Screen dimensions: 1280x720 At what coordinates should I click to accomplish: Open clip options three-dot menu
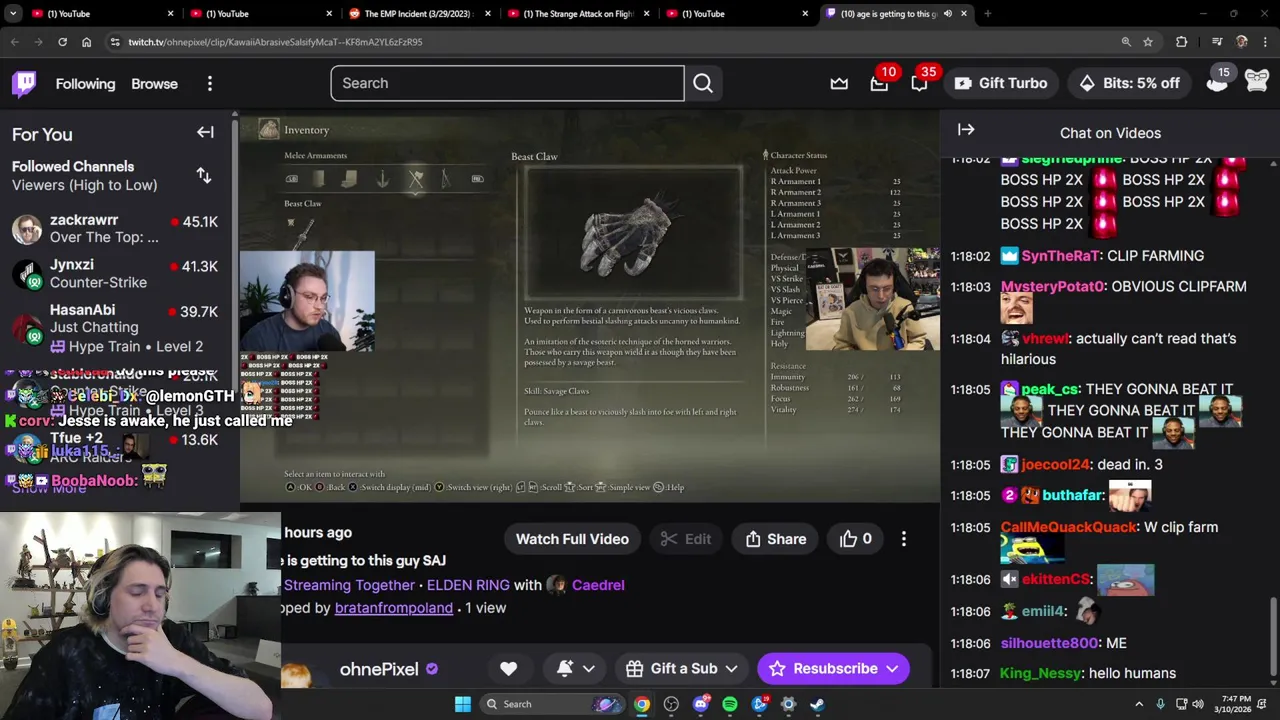pyautogui.click(x=903, y=539)
